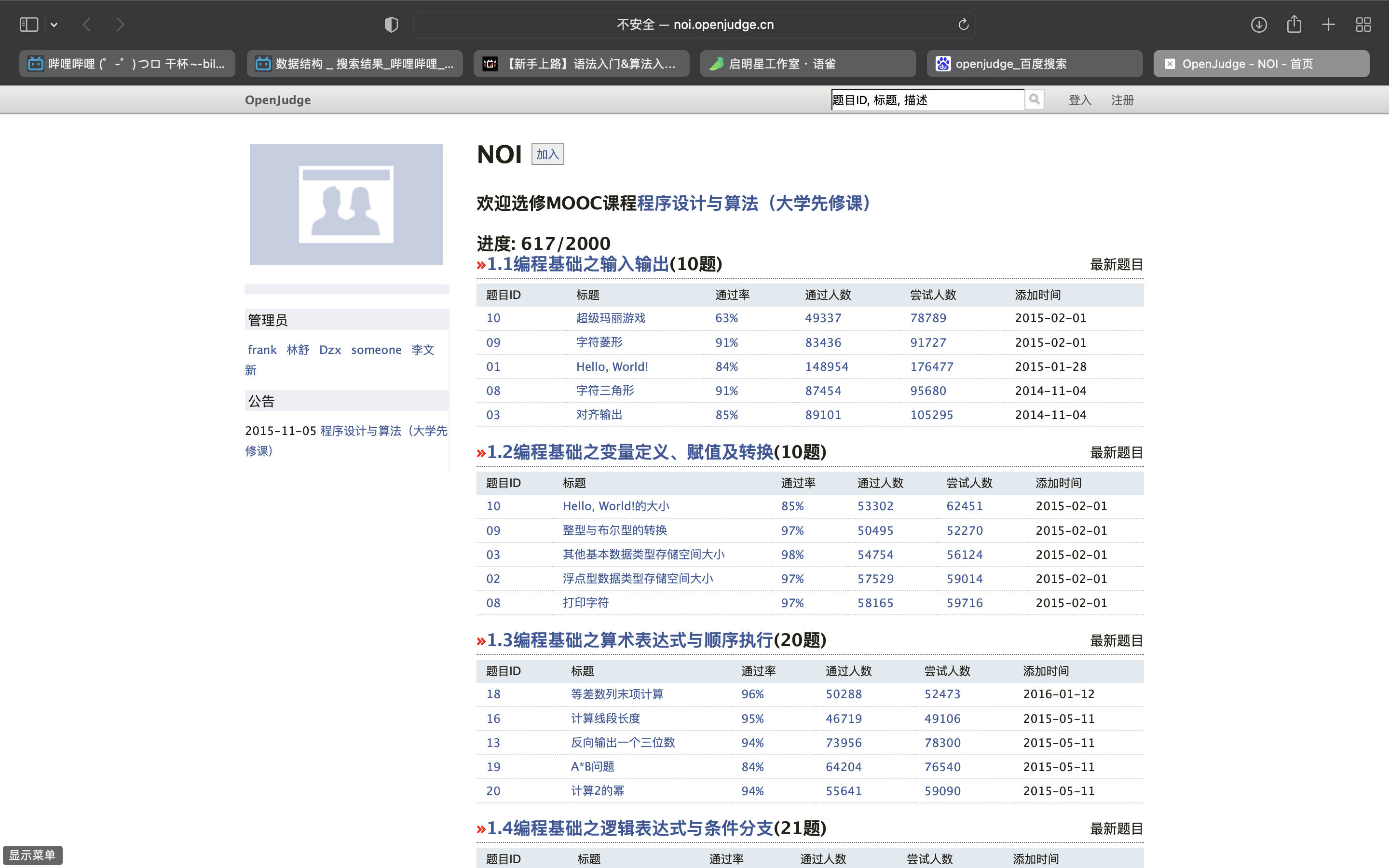Open a new tab with plus icon

1328,25
